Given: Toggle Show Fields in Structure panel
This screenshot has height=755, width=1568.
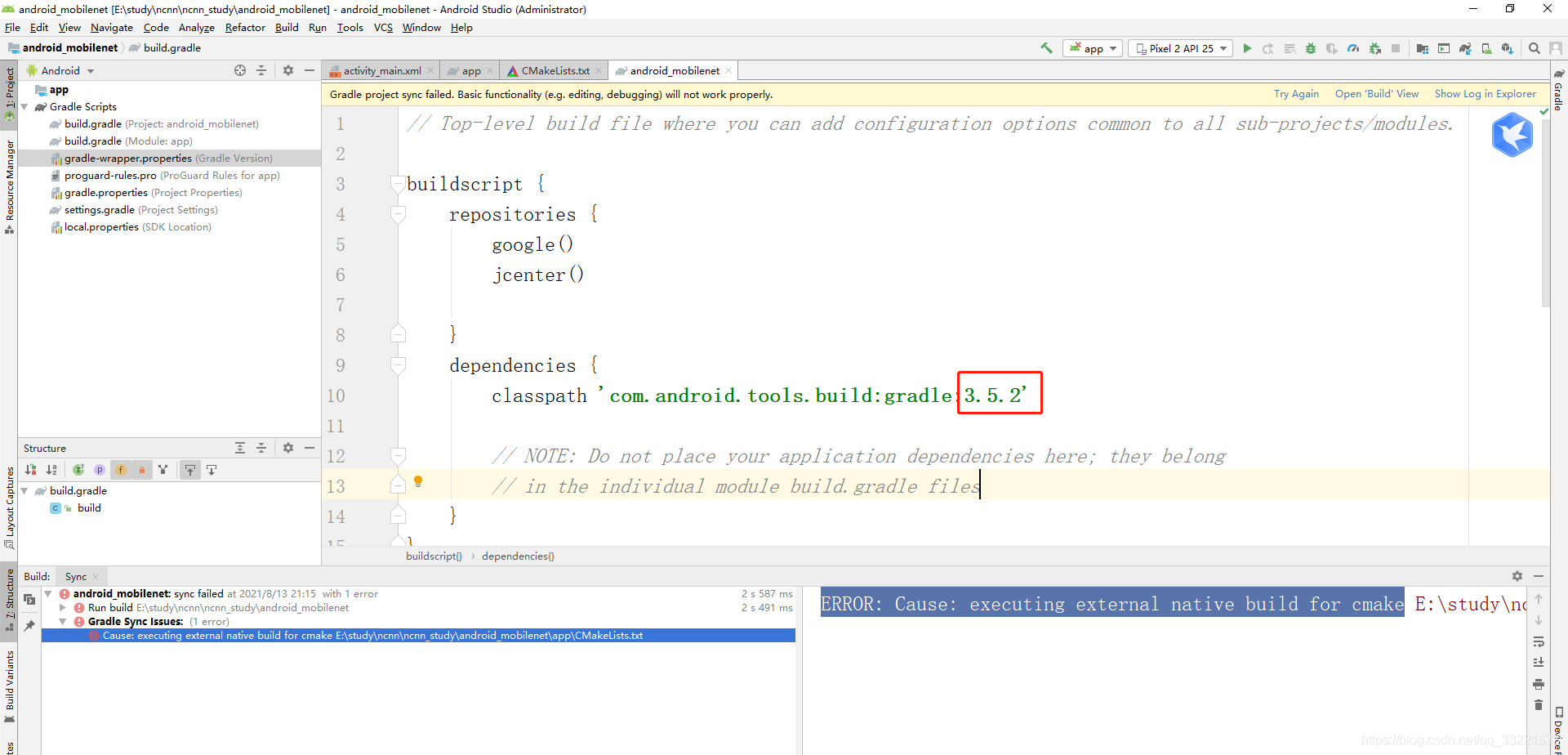Looking at the screenshot, I should 121,470.
